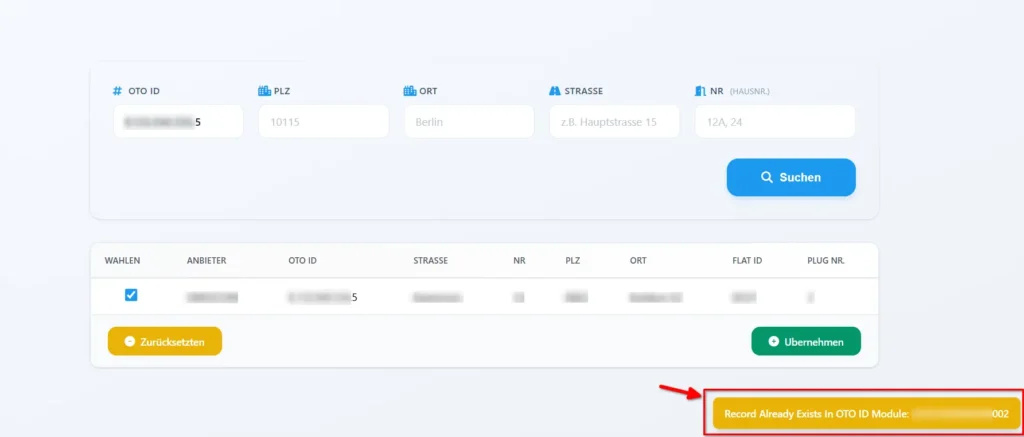This screenshot has height=437, width=1024.
Task: Click the magnifier icon in Suchen button
Action: [x=767, y=177]
